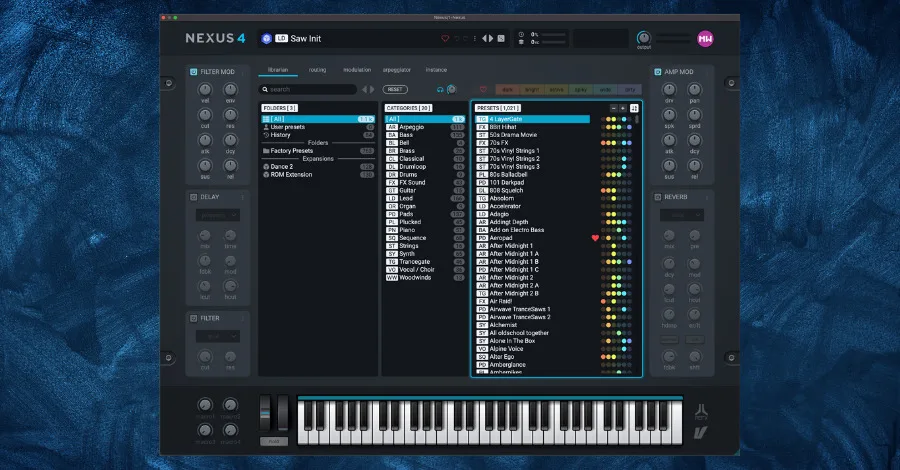Screen dimensions: 900x470
Task: Step to the previous search result arrow
Action: pos(364,90)
